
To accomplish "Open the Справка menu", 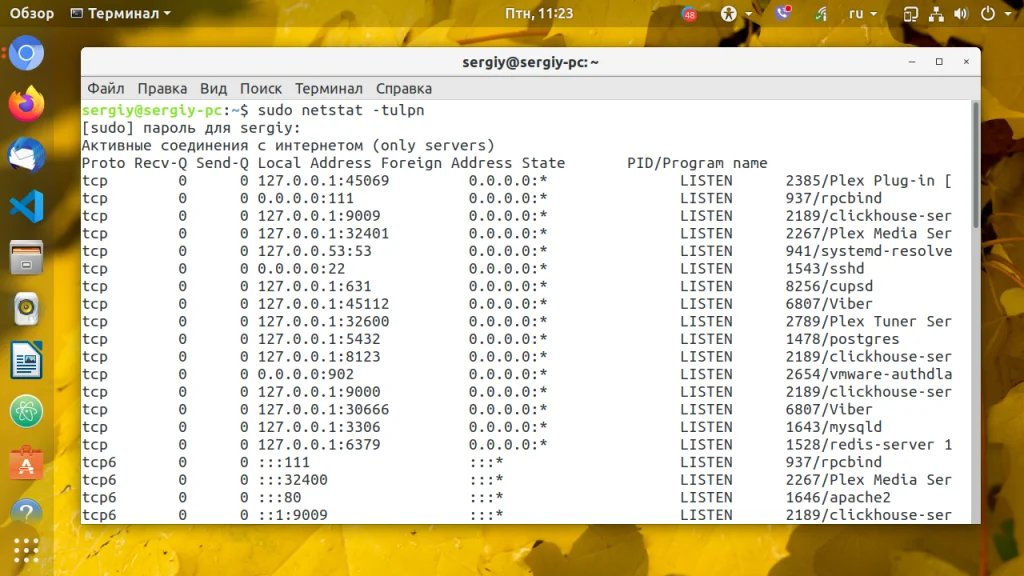I will 404,88.
